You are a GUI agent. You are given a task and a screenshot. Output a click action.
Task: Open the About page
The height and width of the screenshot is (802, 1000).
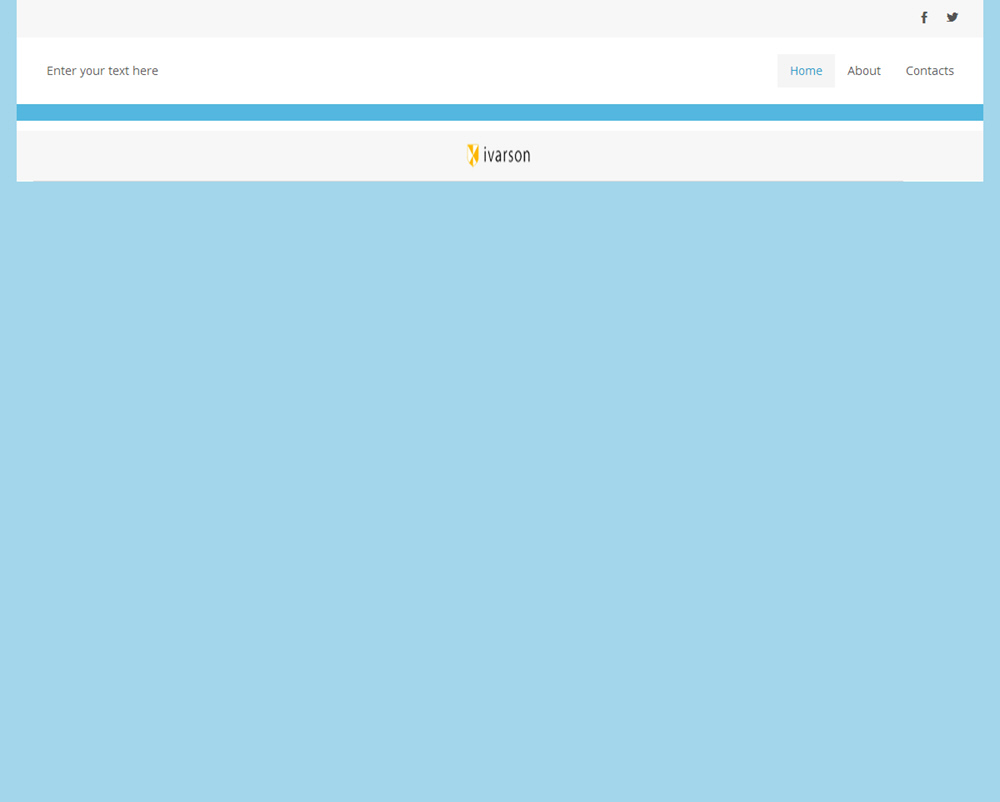coord(864,71)
